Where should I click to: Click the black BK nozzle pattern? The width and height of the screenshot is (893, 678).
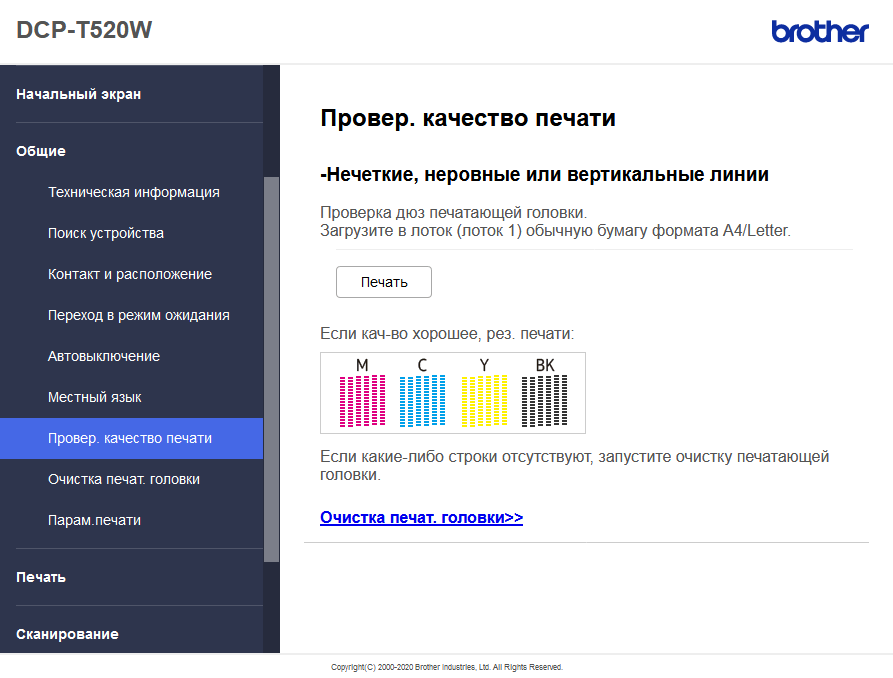(x=544, y=400)
